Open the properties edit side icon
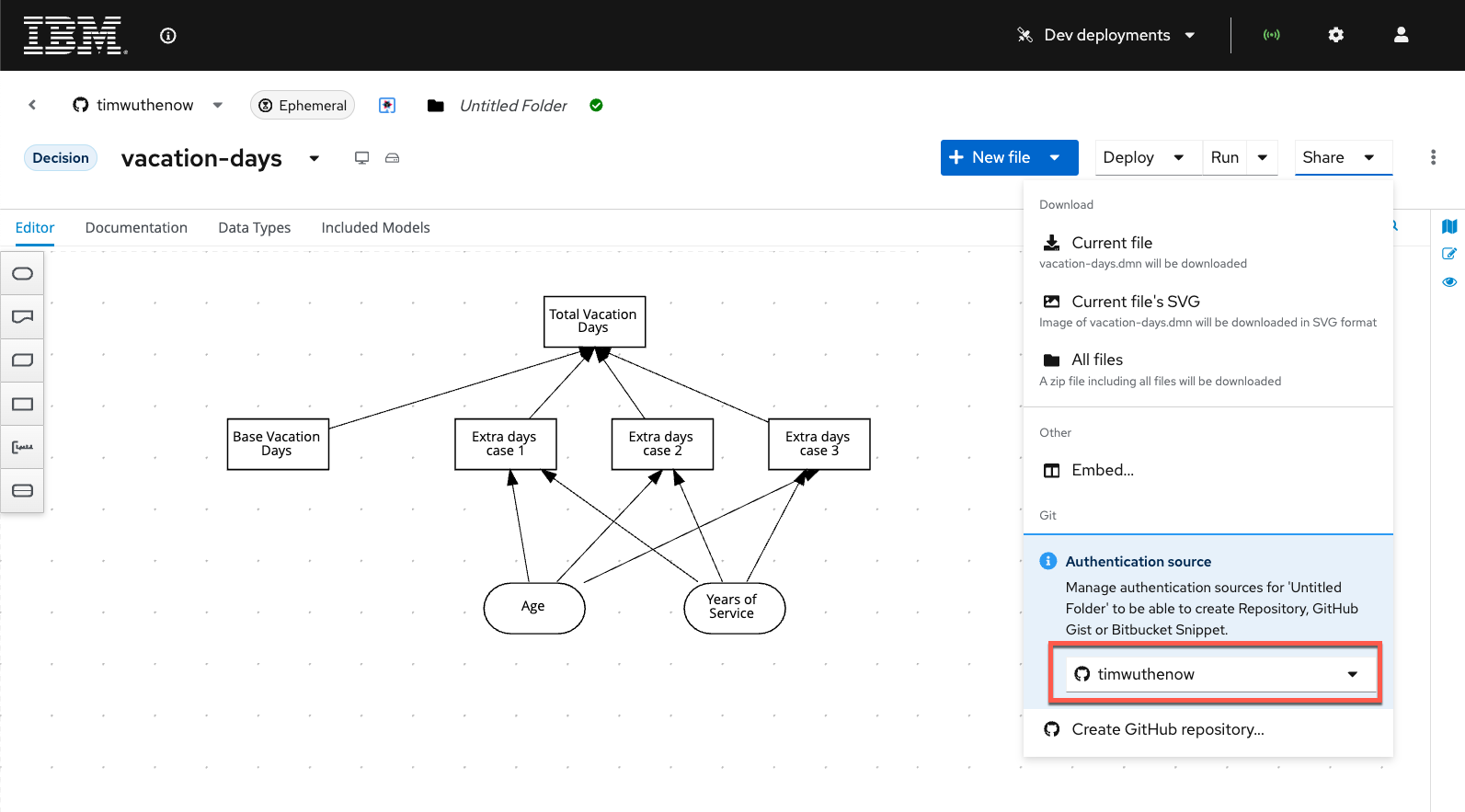The height and width of the screenshot is (812, 1465). click(1449, 254)
